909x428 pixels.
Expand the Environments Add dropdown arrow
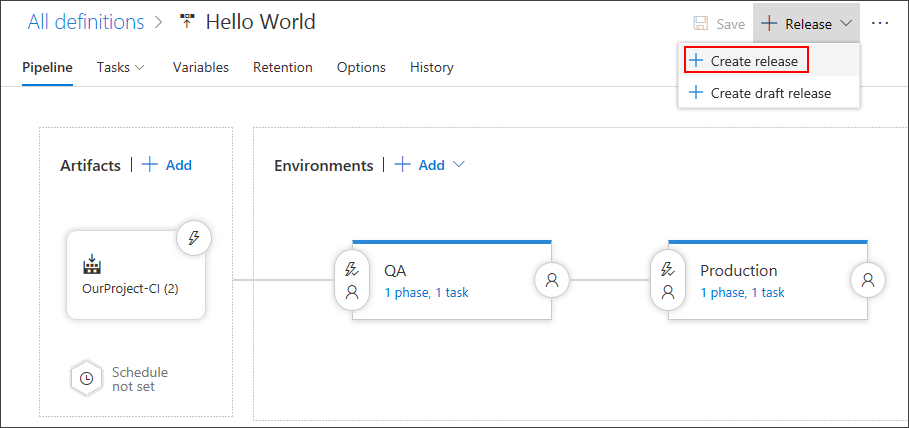[x=459, y=165]
